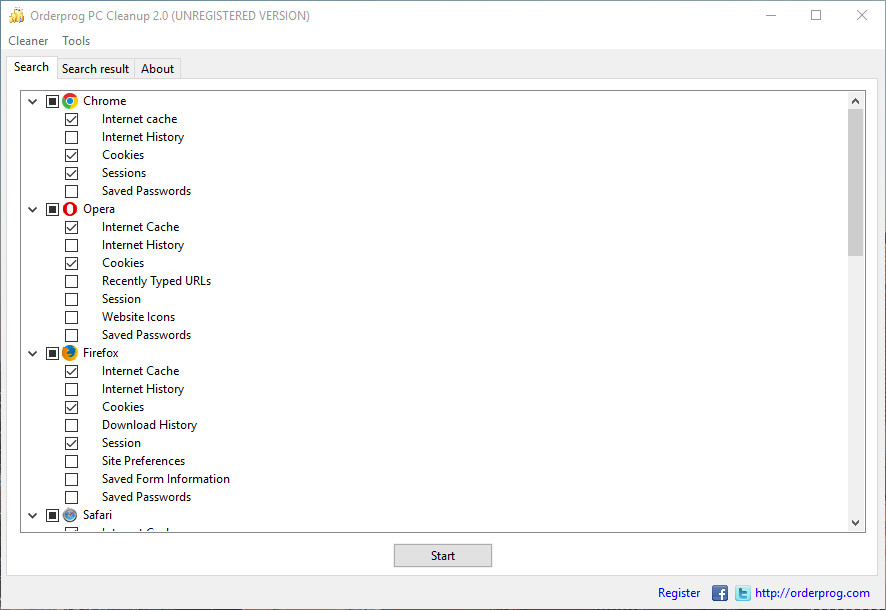Check Chrome Internet History
Screen dimensions: 886x610
71,137
